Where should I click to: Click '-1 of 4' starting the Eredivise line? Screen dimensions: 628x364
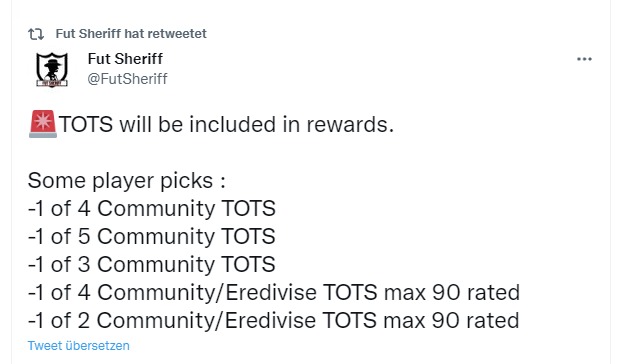point(59,293)
